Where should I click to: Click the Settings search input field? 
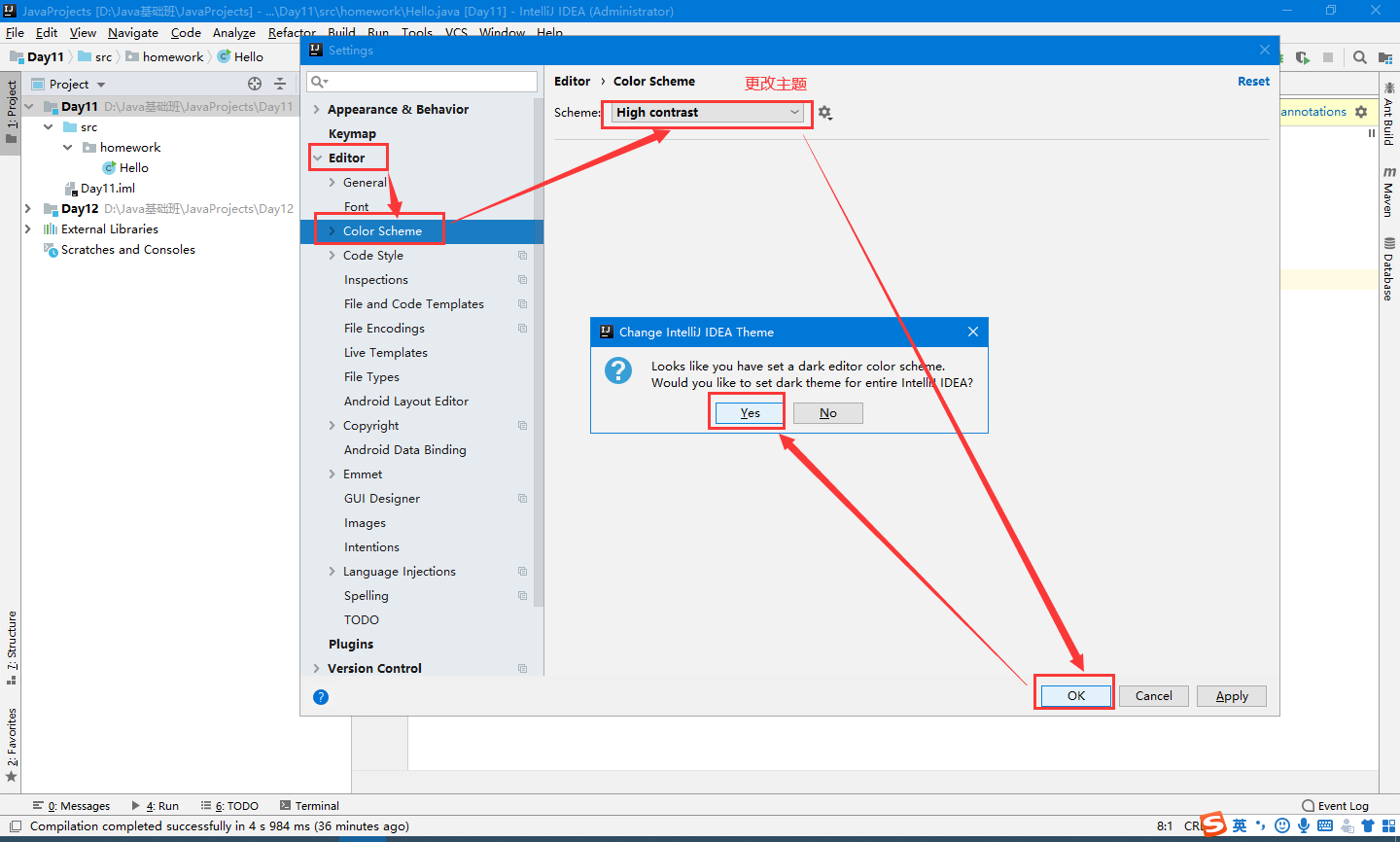click(x=422, y=82)
